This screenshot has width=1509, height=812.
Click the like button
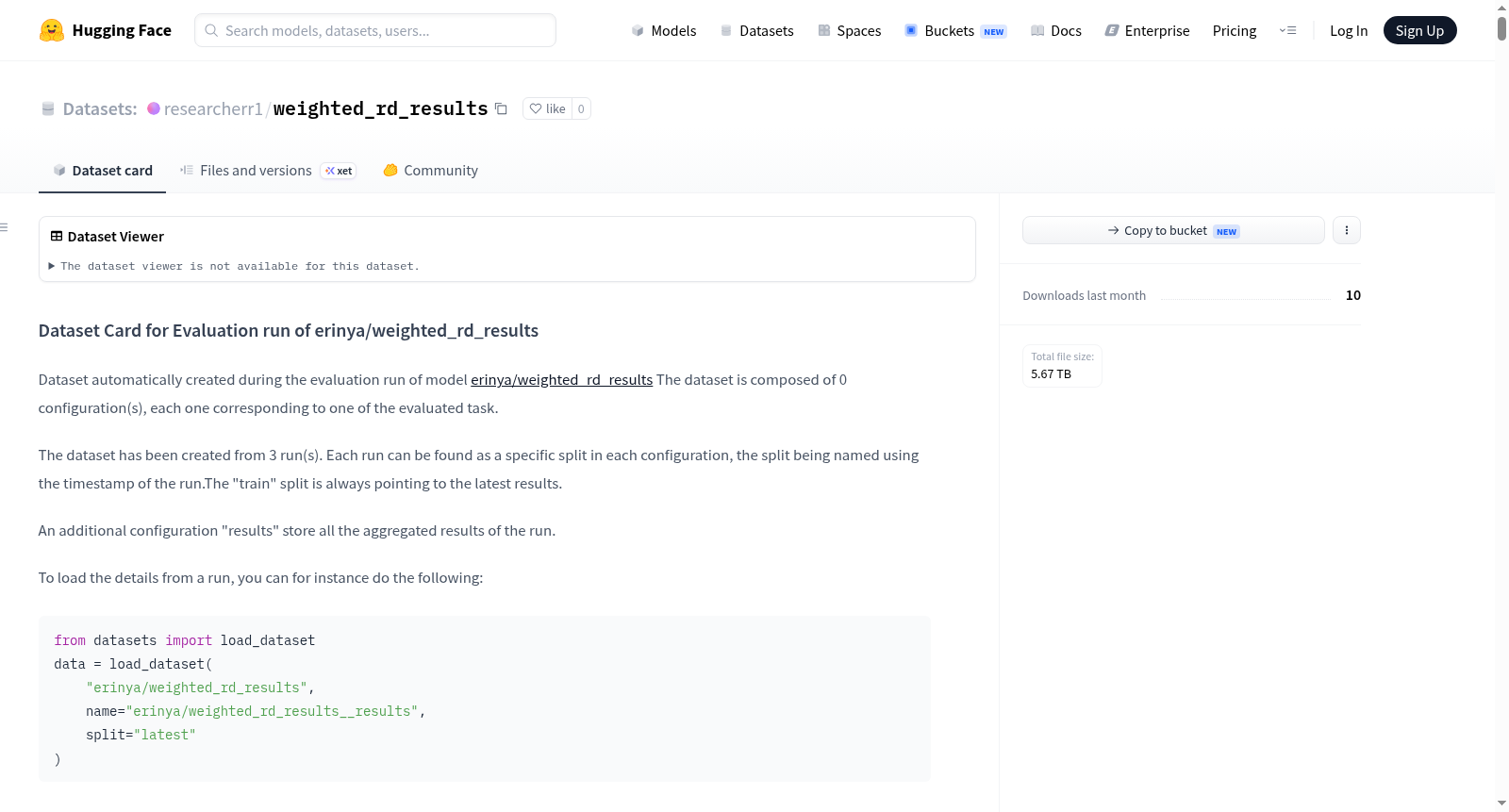(548, 109)
